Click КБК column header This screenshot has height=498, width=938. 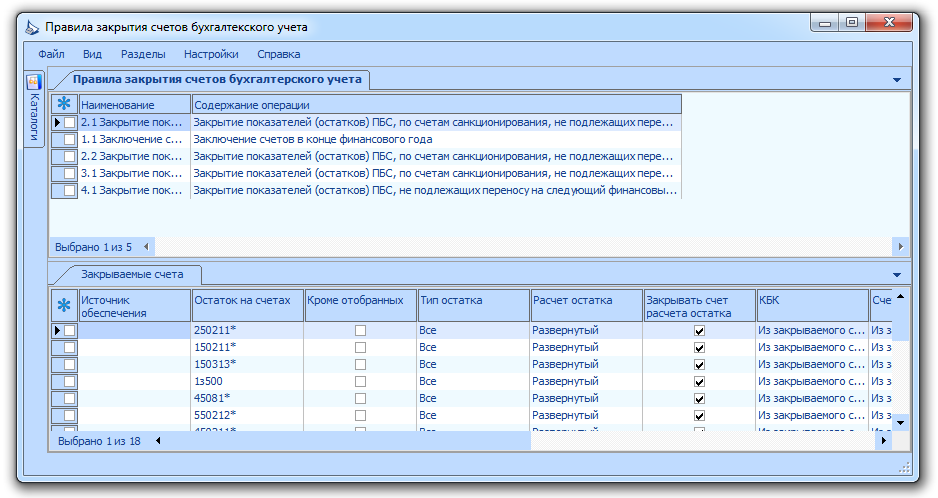(813, 306)
